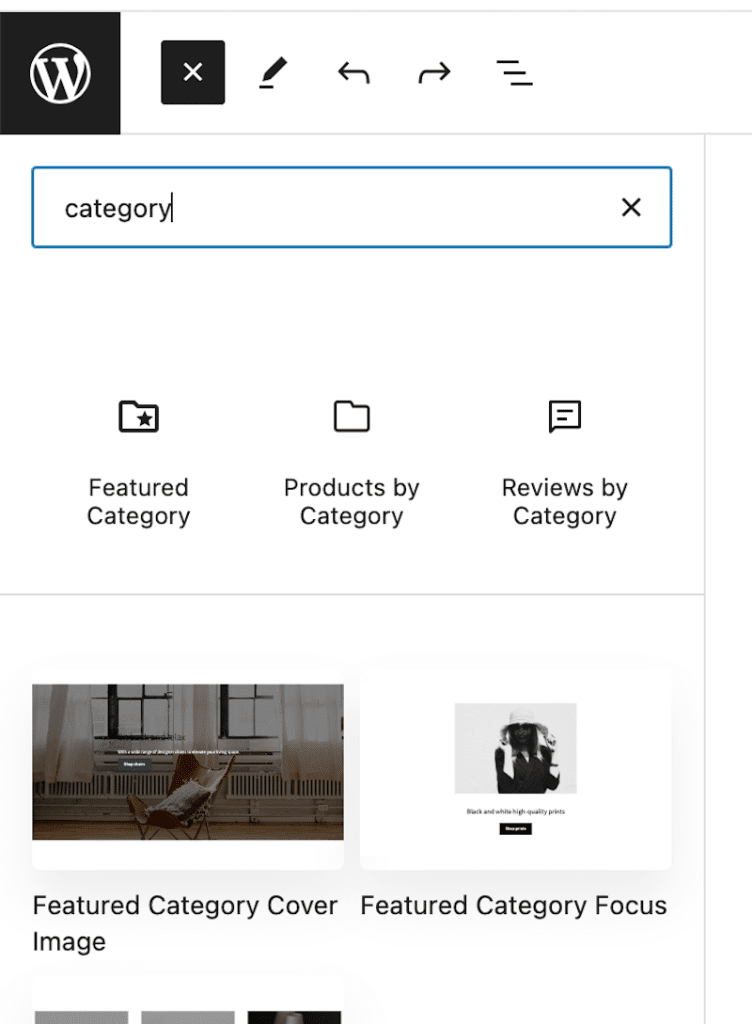Click the Reviews by Category label
This screenshot has width=752, height=1024.
pos(565,502)
